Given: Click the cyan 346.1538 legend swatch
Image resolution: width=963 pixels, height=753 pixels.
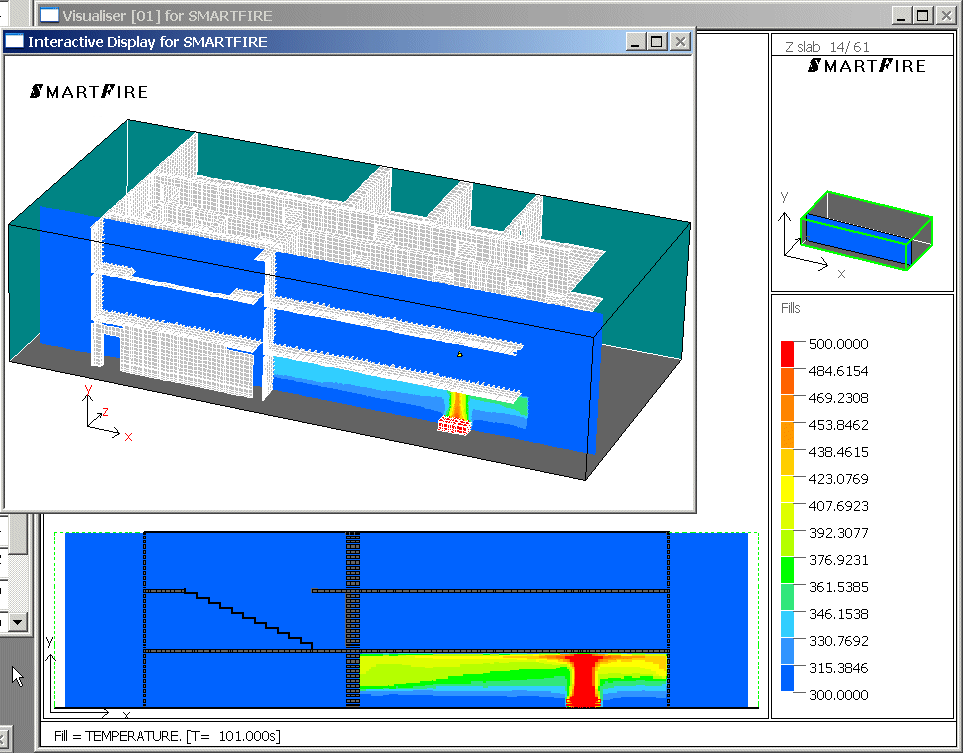Looking at the screenshot, I should tap(787, 624).
